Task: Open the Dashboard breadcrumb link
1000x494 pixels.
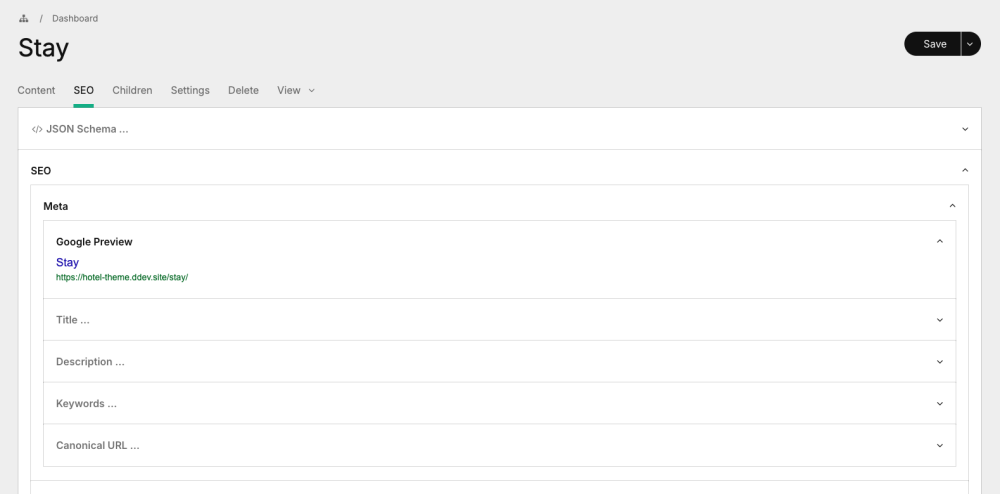Action: tap(75, 19)
